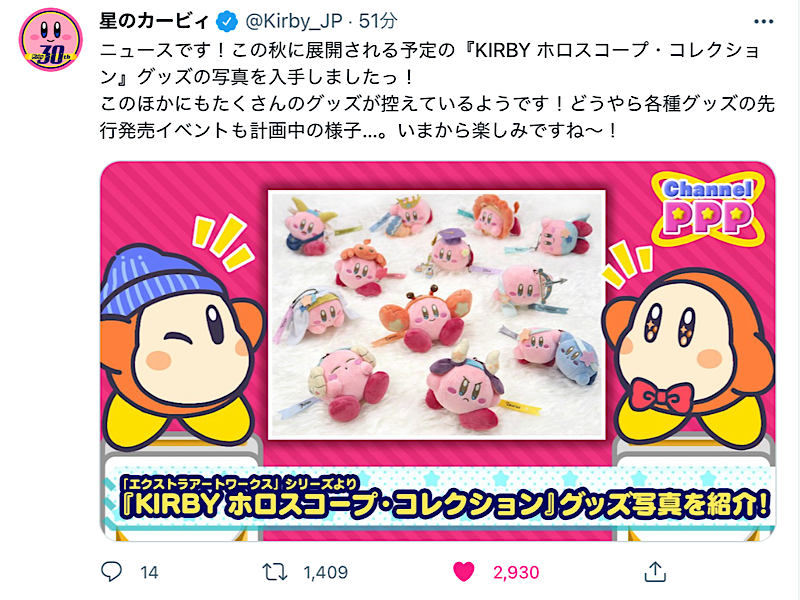Screen dimensions: 800x600
Task: Click the reply speech bubble icon
Action: [111, 571]
